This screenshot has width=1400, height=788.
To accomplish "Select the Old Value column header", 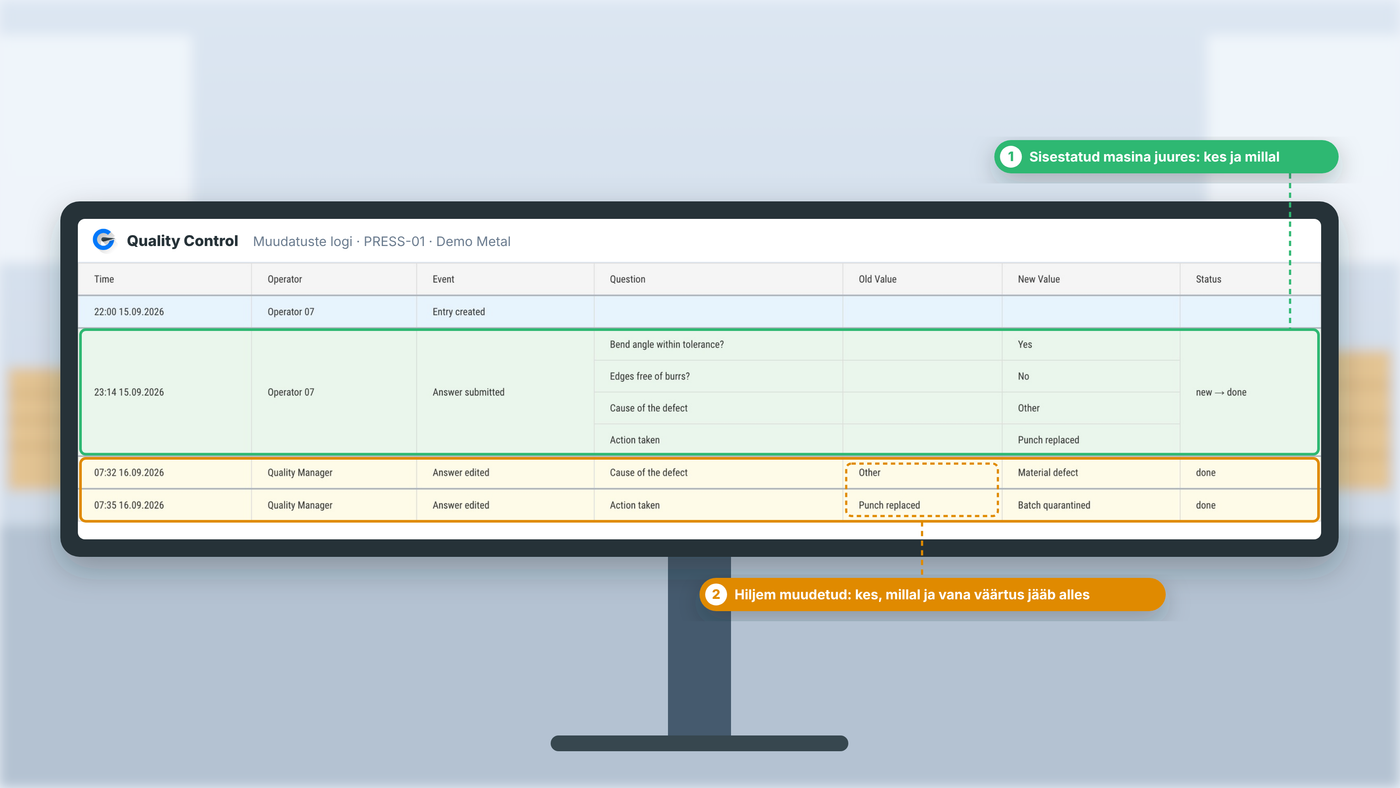I will click(x=878, y=279).
